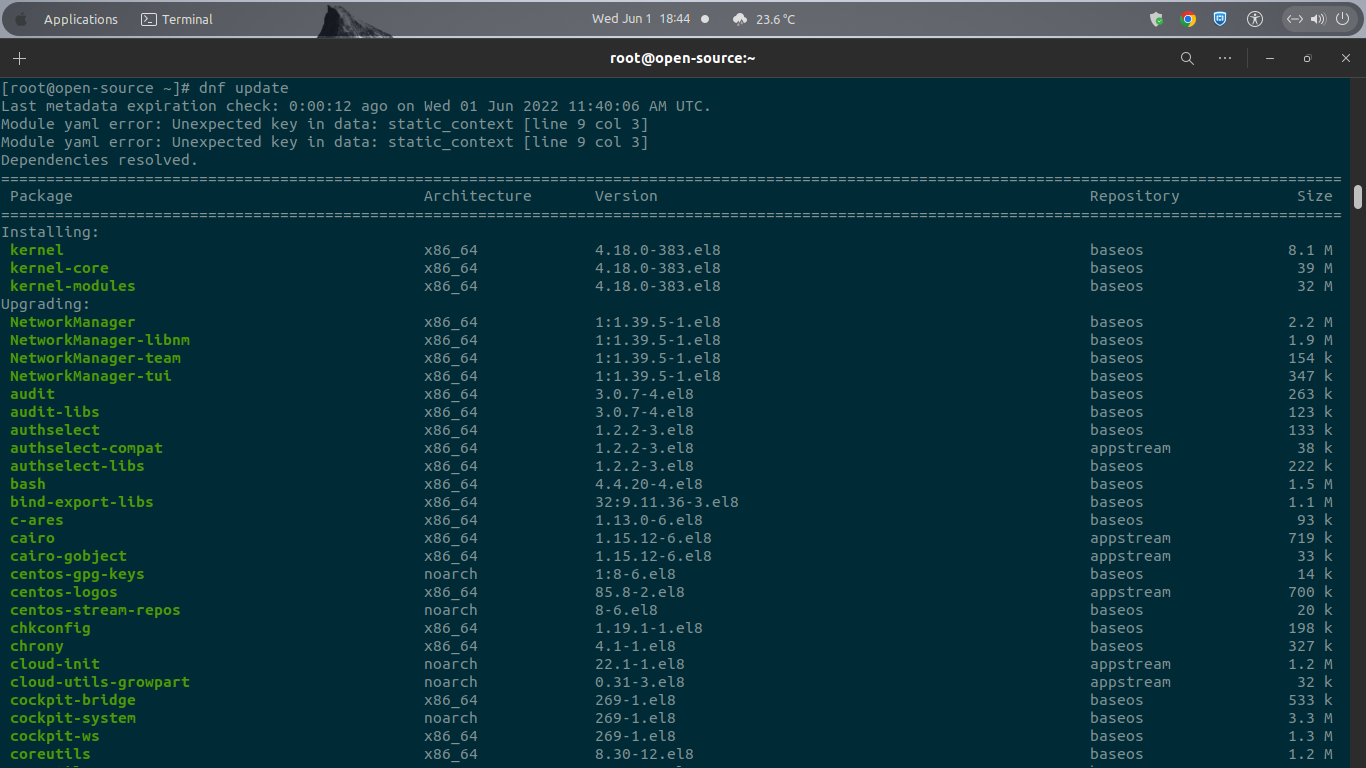
Task: Click the cloud-utils-growpart package name
Action: coord(100,682)
